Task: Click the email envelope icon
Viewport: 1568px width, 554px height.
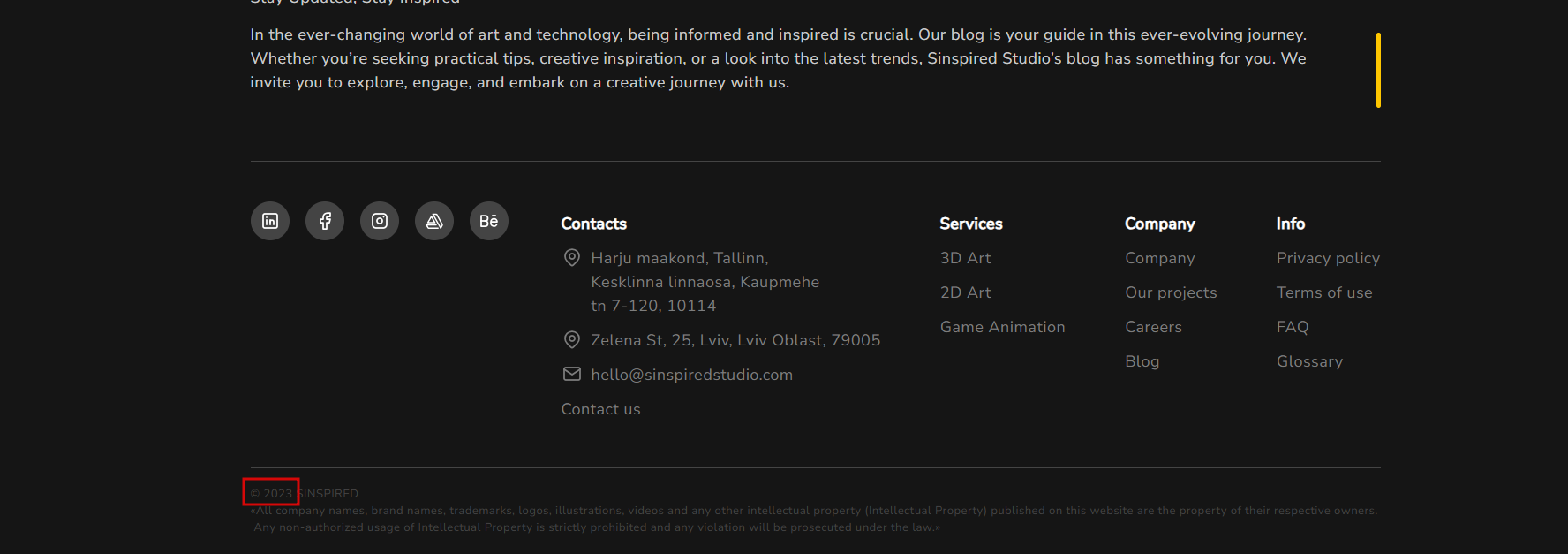Action: point(572,375)
